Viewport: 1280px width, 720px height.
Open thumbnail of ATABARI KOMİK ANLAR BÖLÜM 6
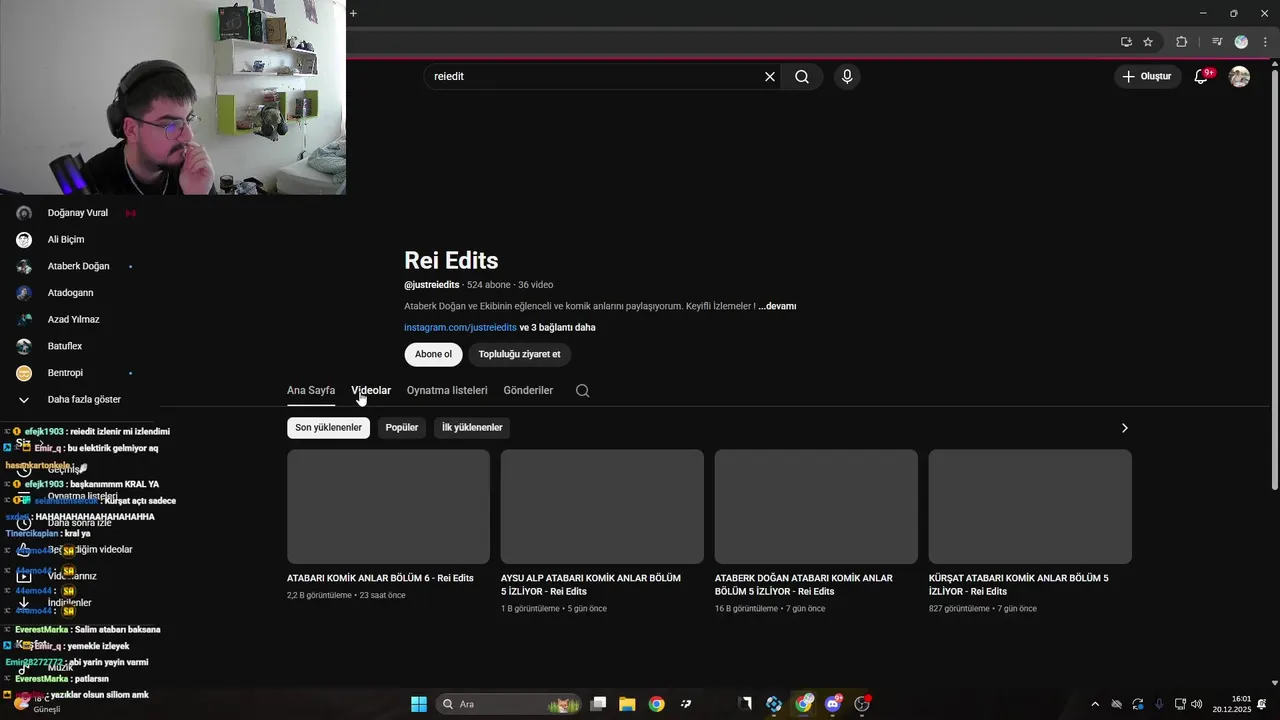click(388, 506)
